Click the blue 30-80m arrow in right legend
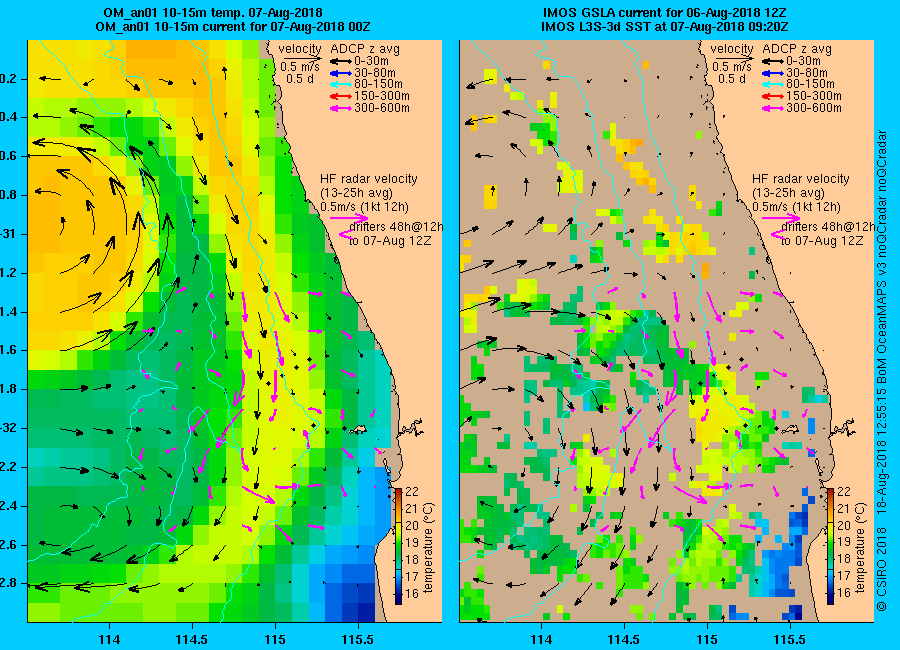 click(x=772, y=73)
